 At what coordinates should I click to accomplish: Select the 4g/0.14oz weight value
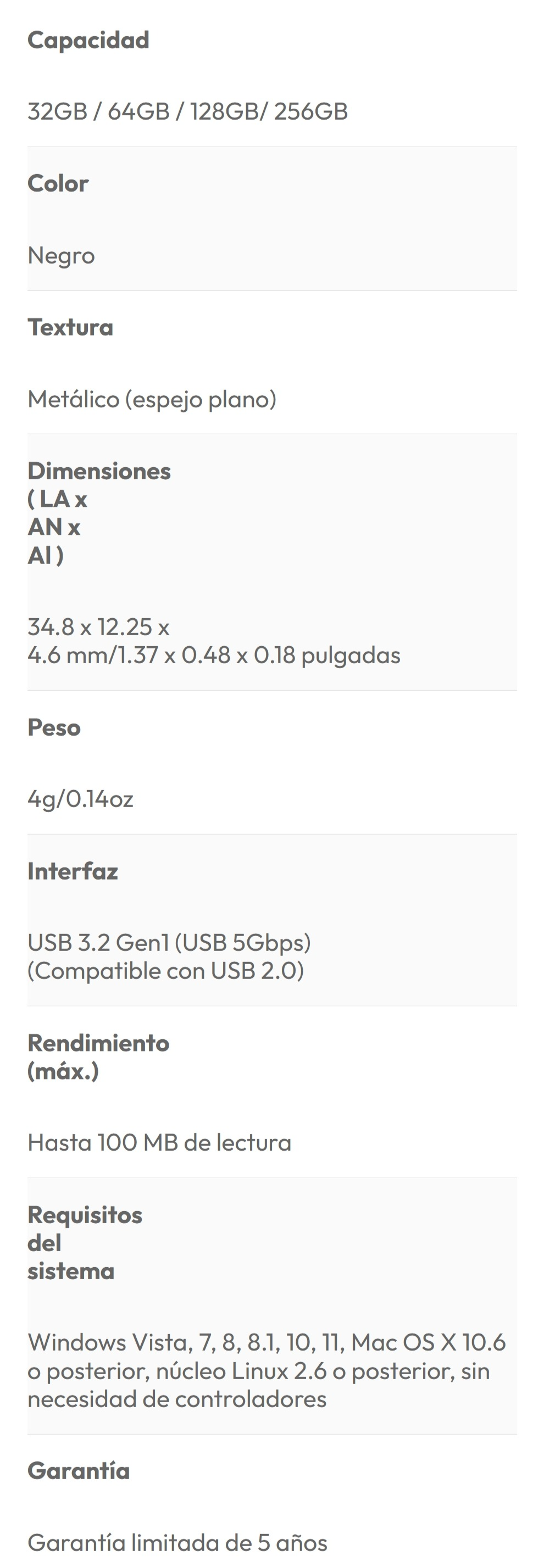pos(80,799)
